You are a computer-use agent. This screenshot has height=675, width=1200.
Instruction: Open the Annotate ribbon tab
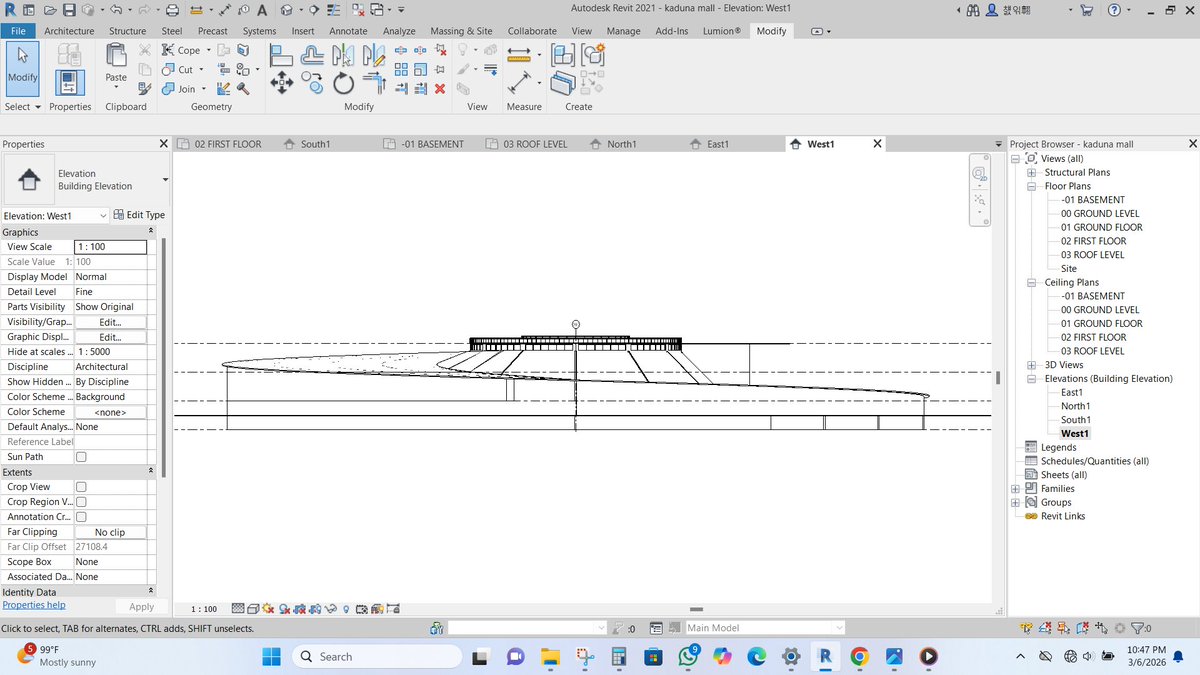tap(348, 31)
